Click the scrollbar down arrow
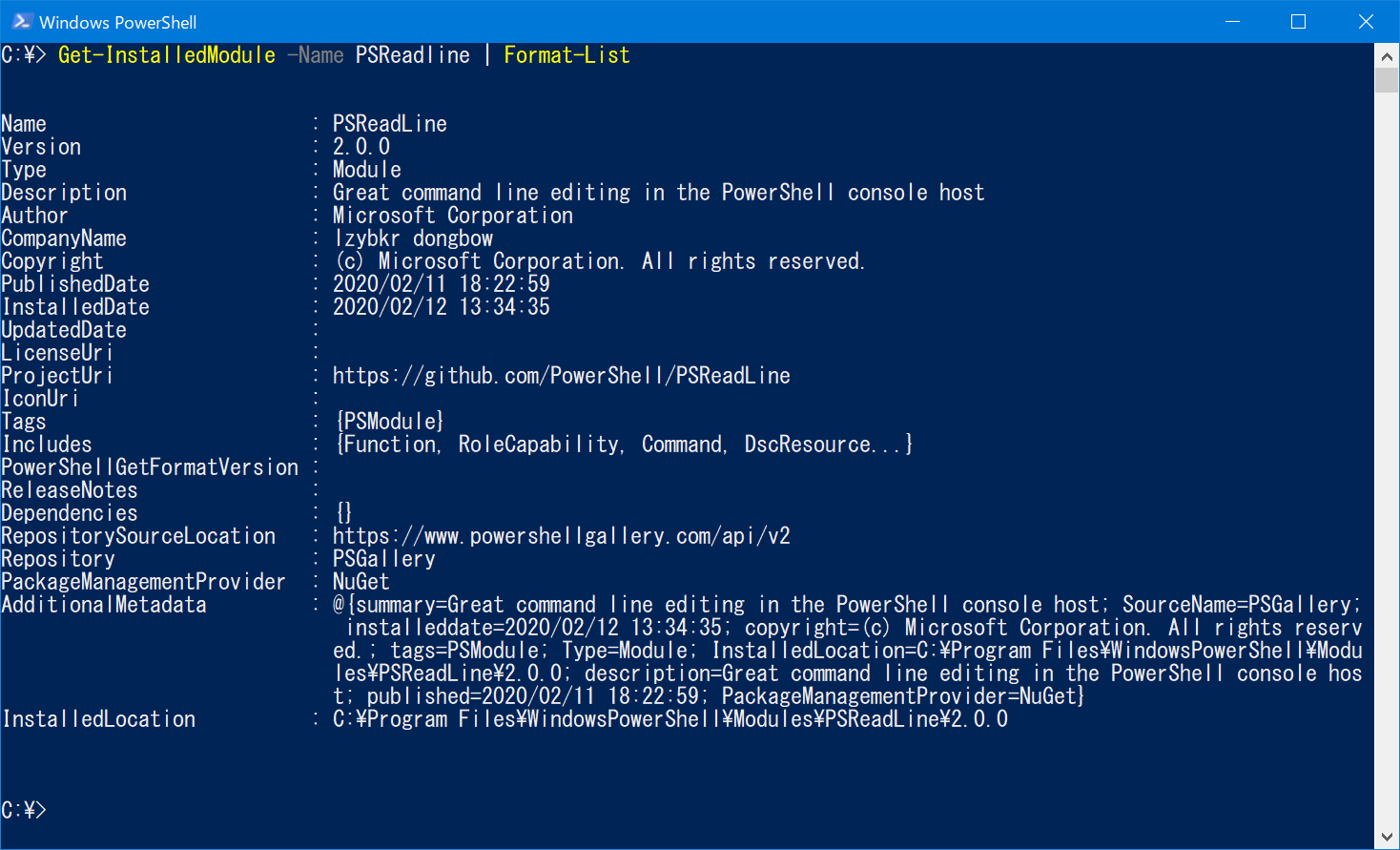Viewport: 1400px width, 850px height. [x=1388, y=835]
